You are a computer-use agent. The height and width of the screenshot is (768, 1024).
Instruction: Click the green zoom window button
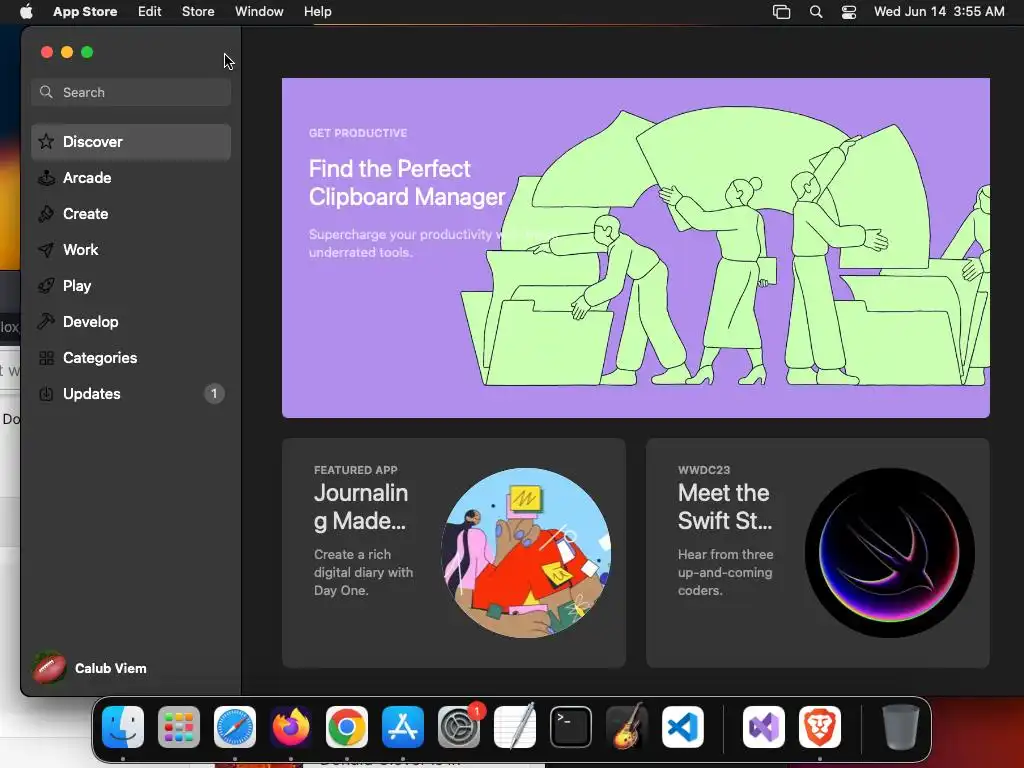coord(87,52)
